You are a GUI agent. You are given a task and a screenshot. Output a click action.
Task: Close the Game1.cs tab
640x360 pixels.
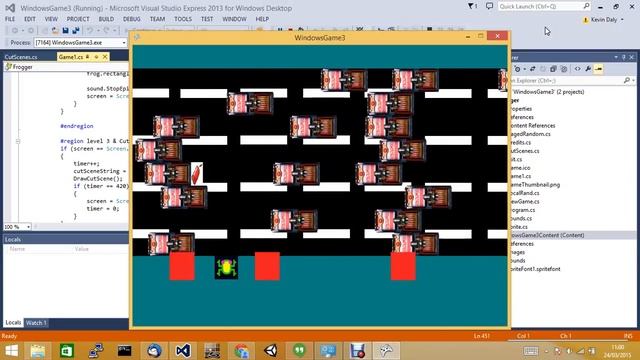(x=105, y=57)
